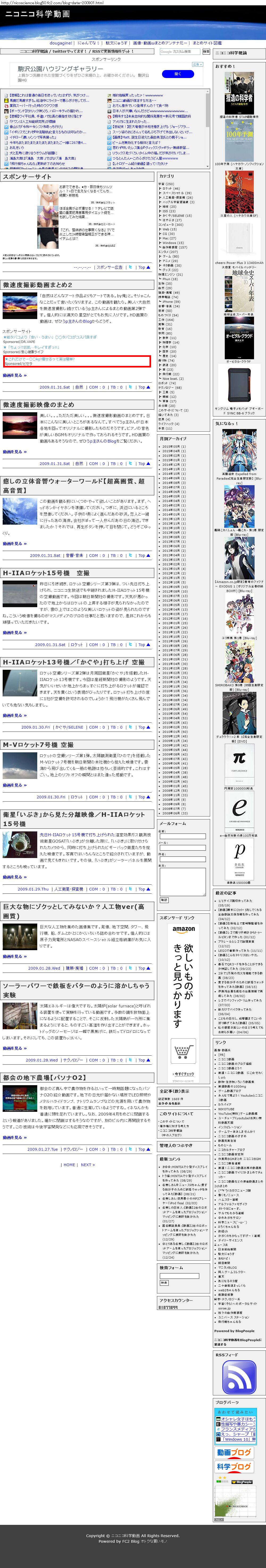Tap the Amazon shopping cart icon
Viewport: 266px width, 1568px height.
coord(183,1052)
